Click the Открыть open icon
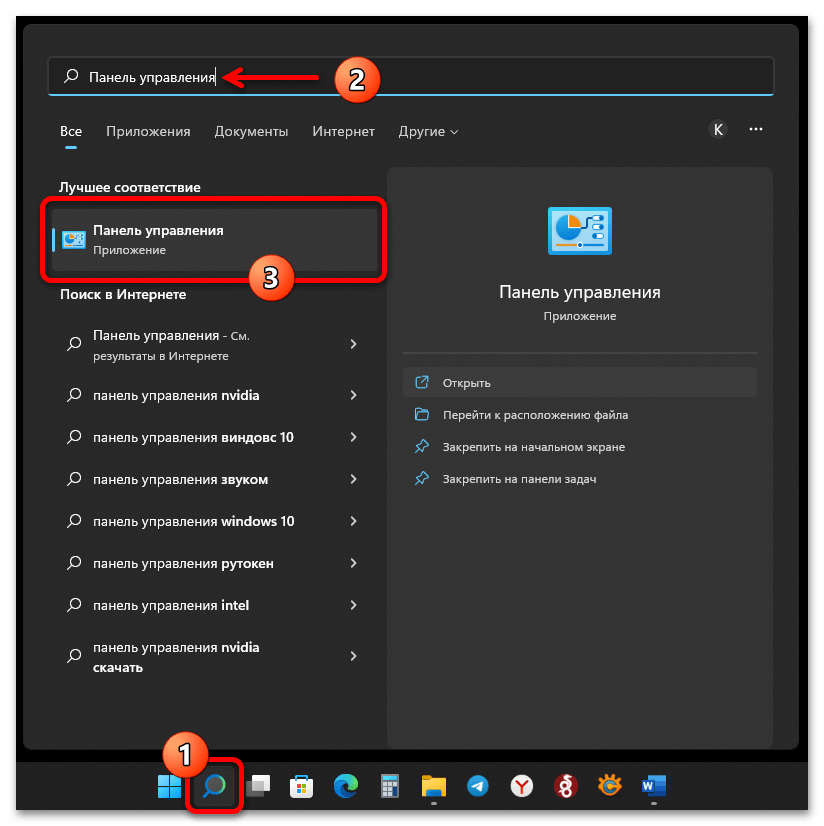Screen dimensions: 824x826 (421, 382)
